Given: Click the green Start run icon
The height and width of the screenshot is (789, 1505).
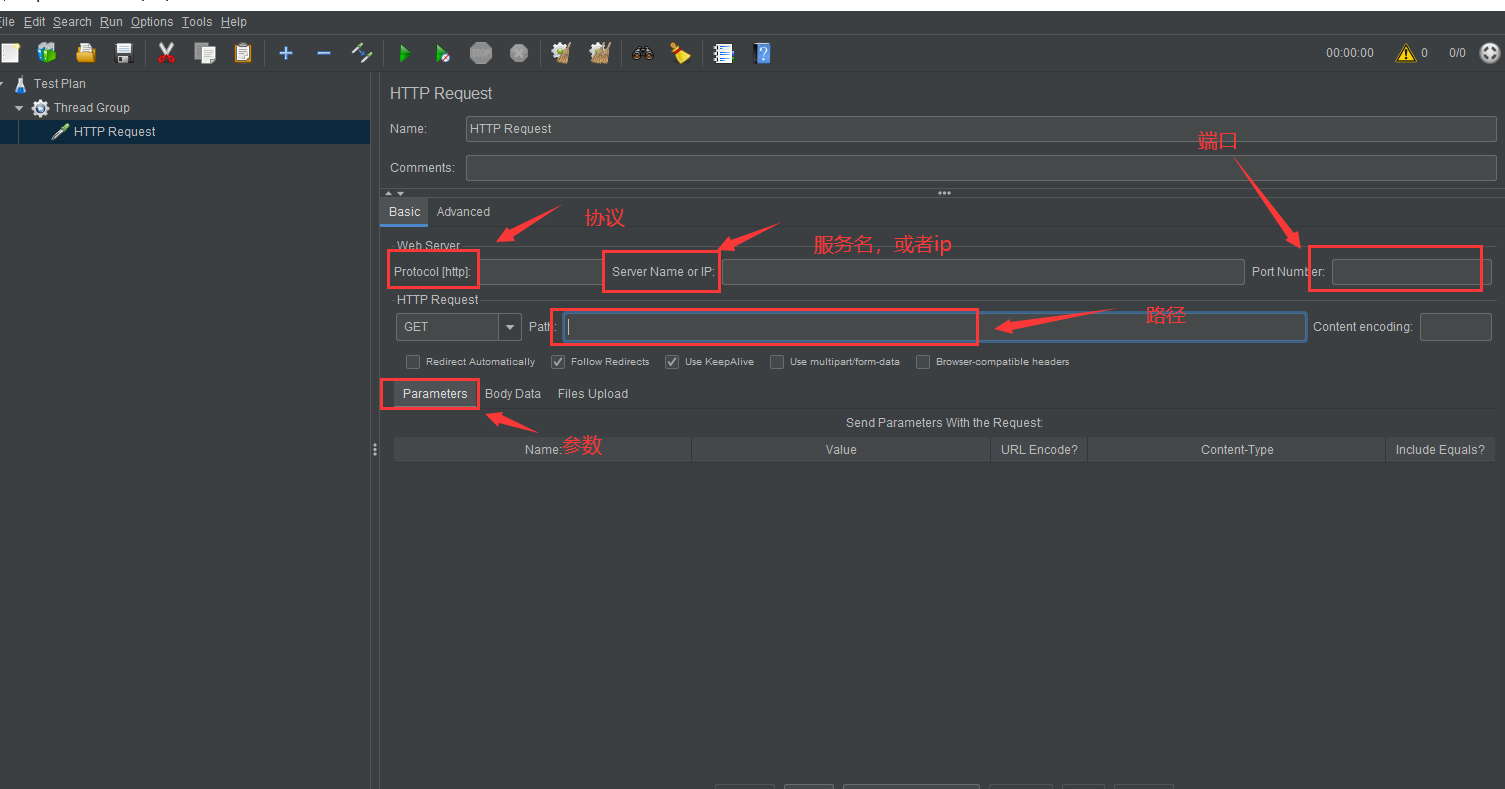Looking at the screenshot, I should coord(405,53).
